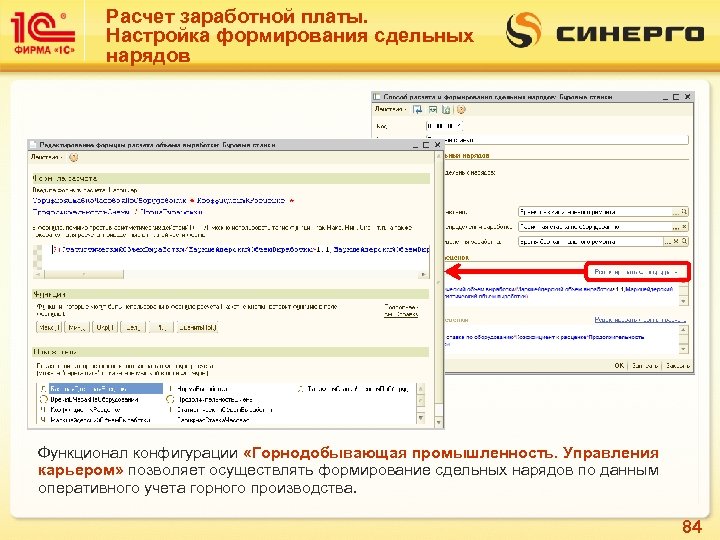Click down arrow of indicators list scrollbar
Image resolution: width=720 pixels, height=540 pixels.
click(x=420, y=418)
